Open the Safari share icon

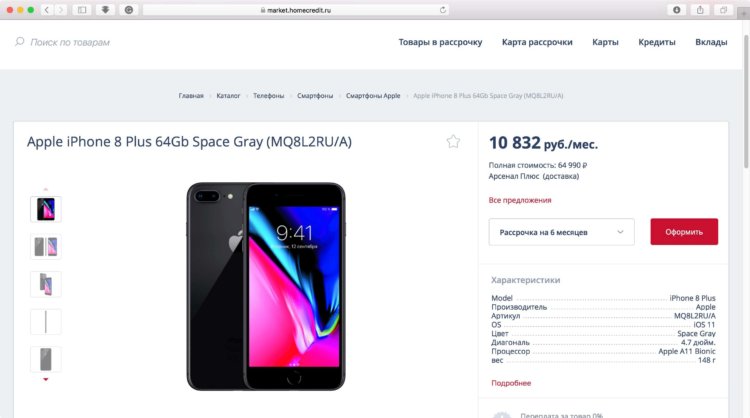(700, 10)
